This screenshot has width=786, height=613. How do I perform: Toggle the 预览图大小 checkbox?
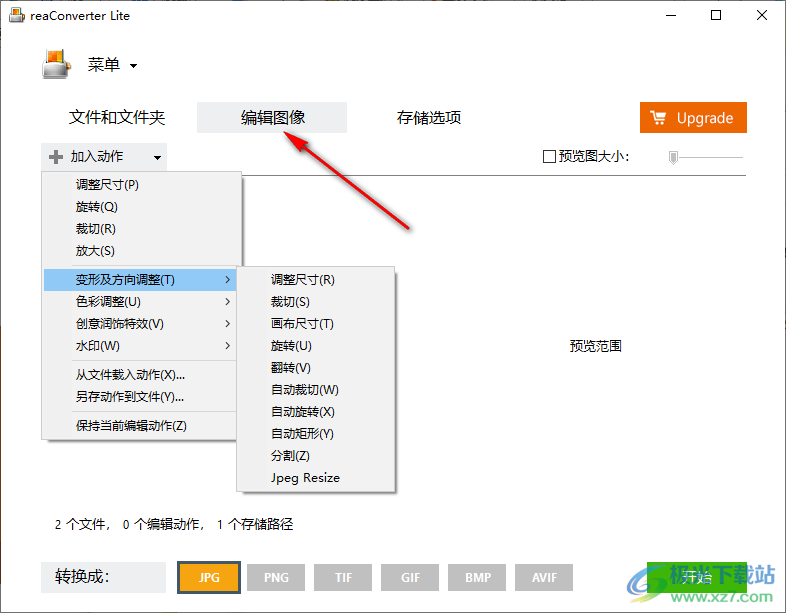pyautogui.click(x=549, y=157)
